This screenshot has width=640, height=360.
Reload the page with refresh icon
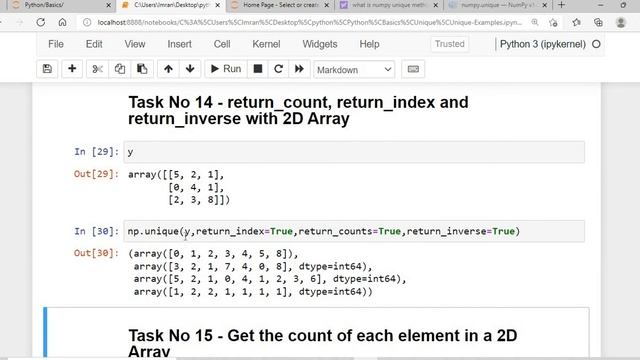point(40,22)
